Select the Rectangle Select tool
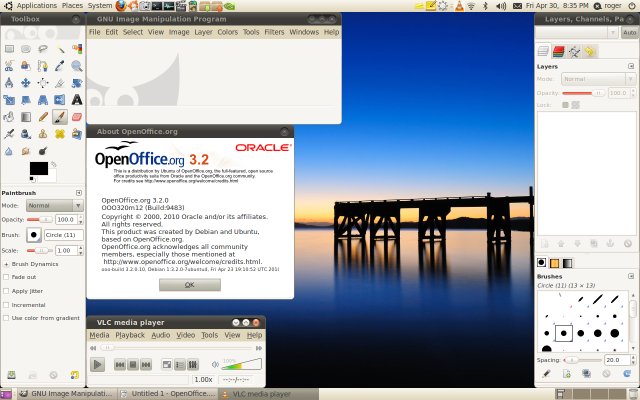The width and height of the screenshot is (640, 400). (x=9, y=48)
